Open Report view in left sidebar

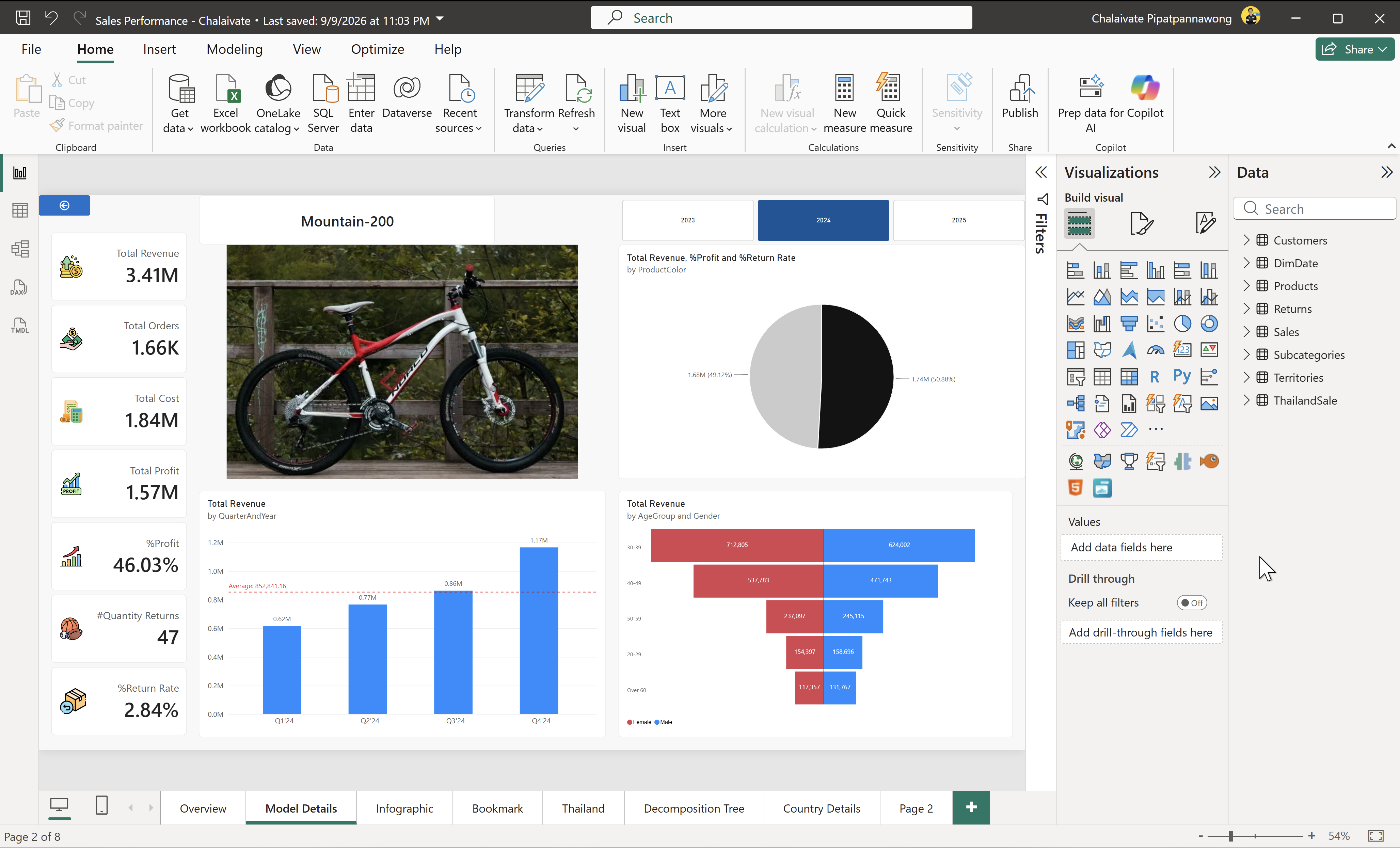(x=20, y=173)
